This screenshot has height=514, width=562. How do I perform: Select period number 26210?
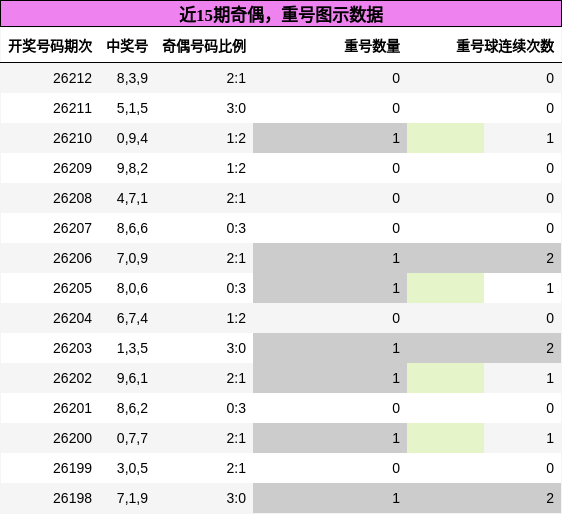point(72,138)
